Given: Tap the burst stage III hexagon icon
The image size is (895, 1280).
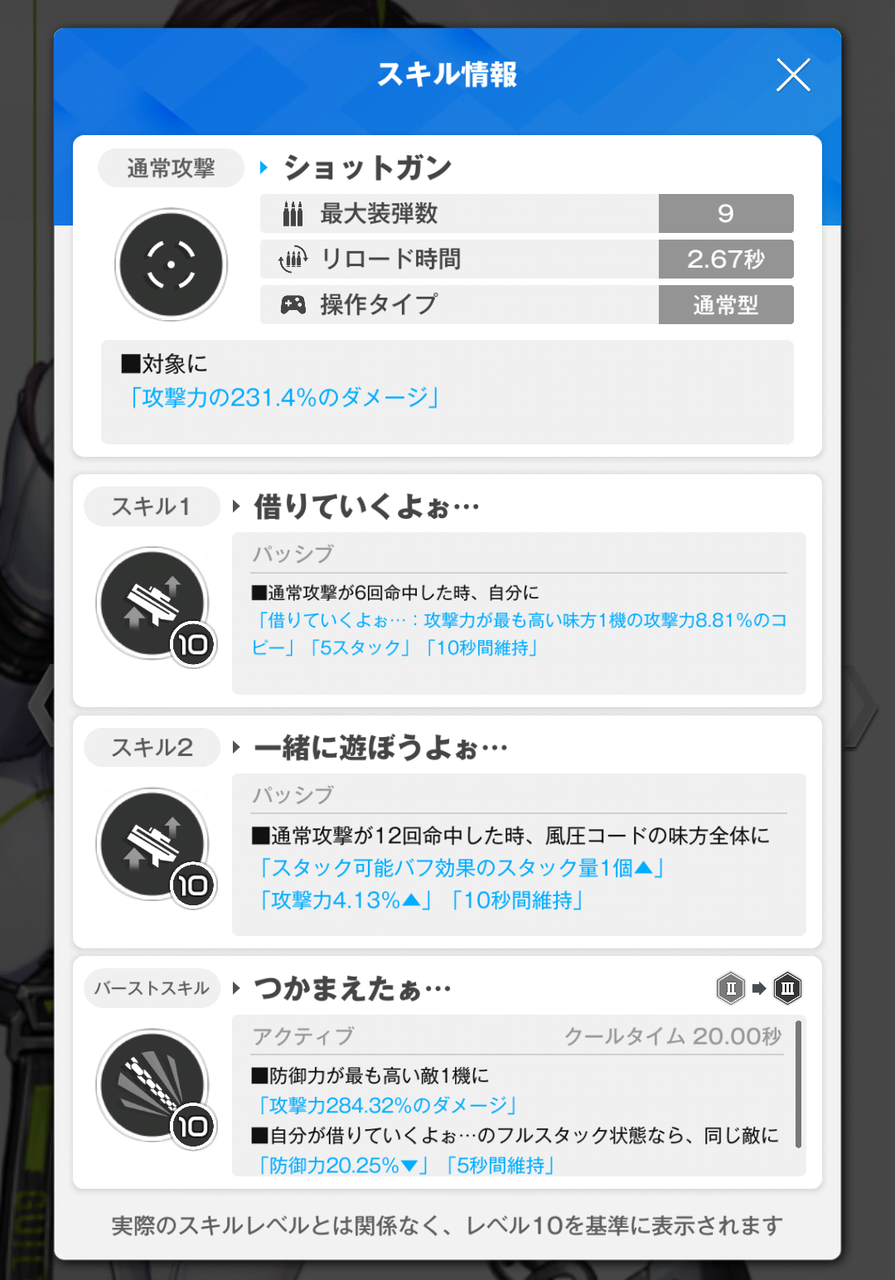Looking at the screenshot, I should [788, 990].
